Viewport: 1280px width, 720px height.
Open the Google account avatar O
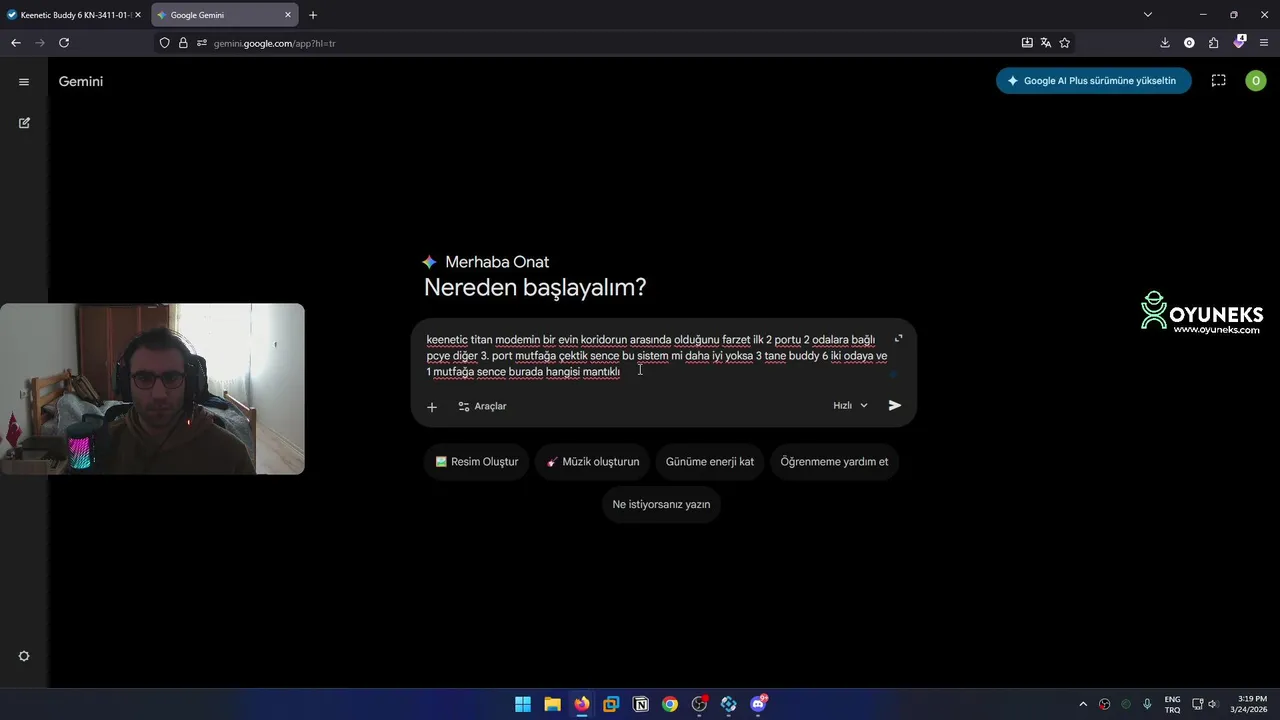pyautogui.click(x=1256, y=81)
